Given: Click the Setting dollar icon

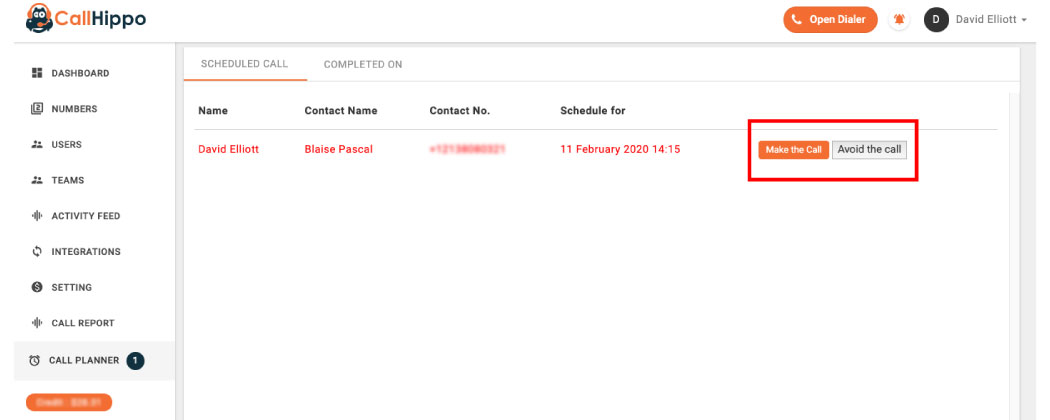Looking at the screenshot, I should tap(37, 287).
